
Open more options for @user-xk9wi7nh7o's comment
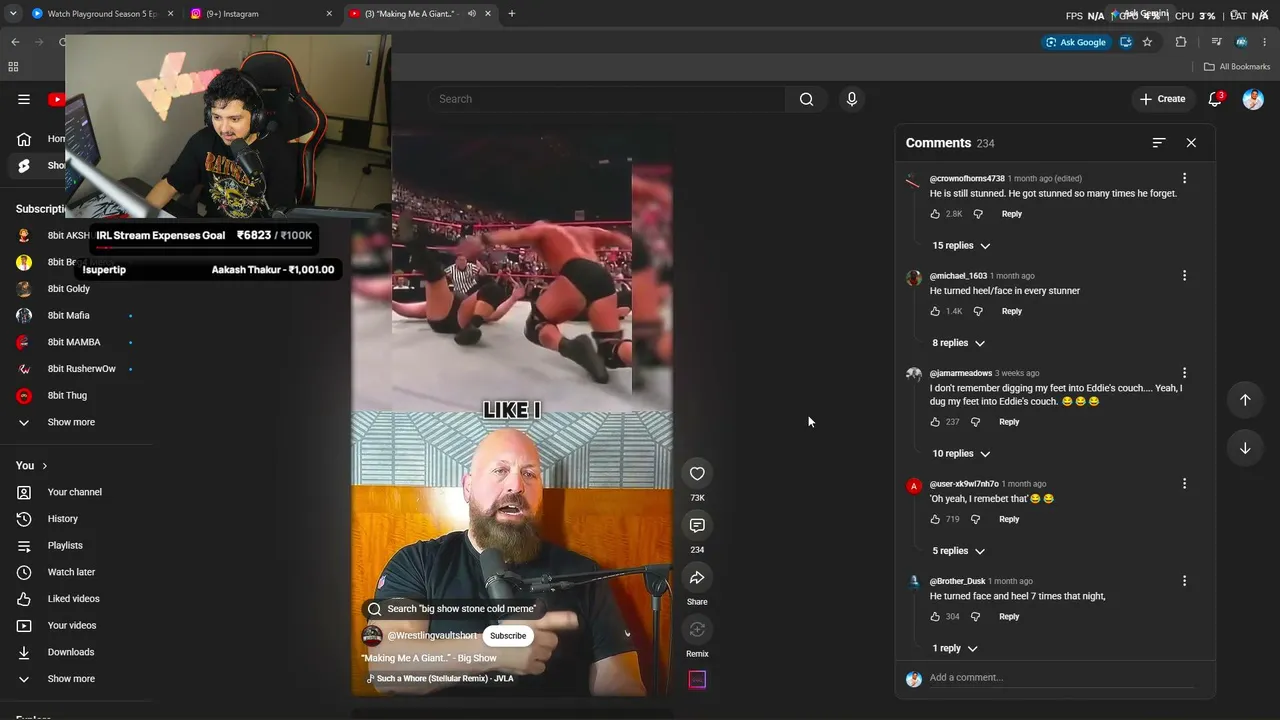[1185, 483]
